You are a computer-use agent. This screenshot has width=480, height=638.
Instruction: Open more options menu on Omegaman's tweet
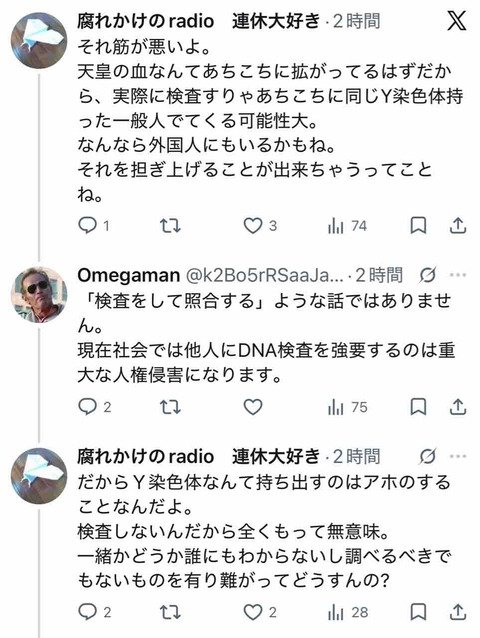click(x=458, y=275)
